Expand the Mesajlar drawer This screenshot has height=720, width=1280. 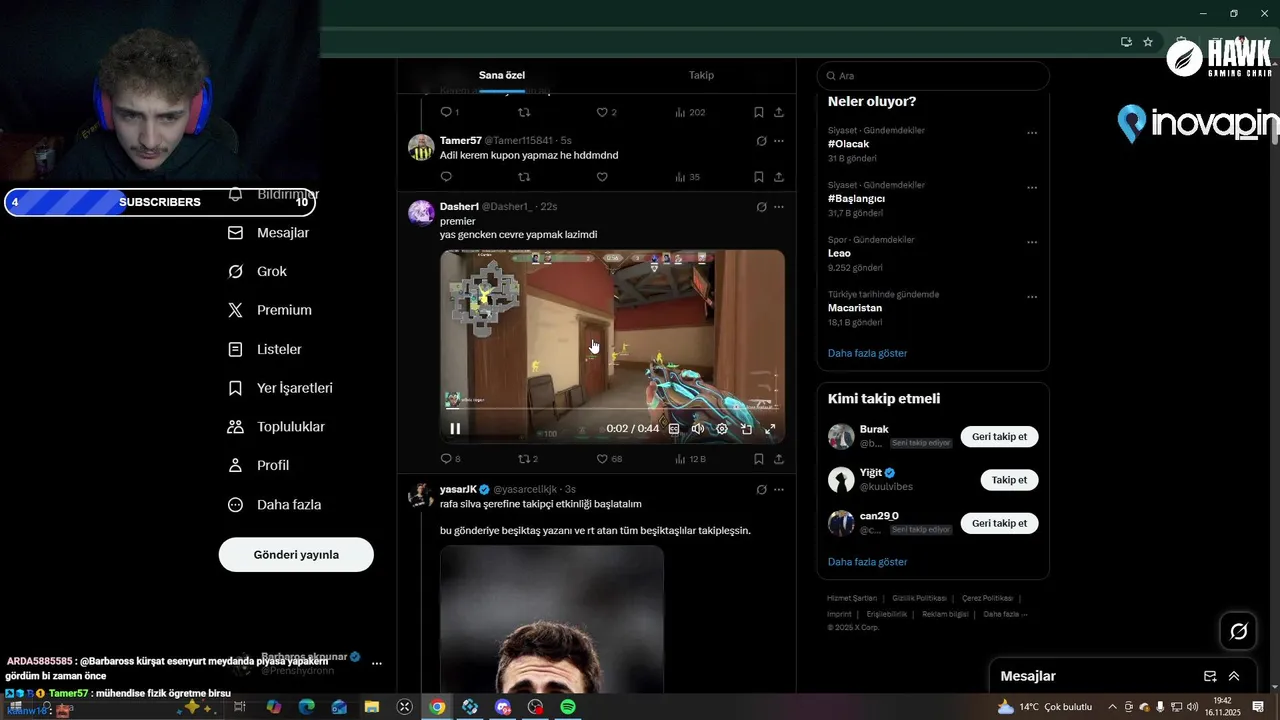point(1234,676)
